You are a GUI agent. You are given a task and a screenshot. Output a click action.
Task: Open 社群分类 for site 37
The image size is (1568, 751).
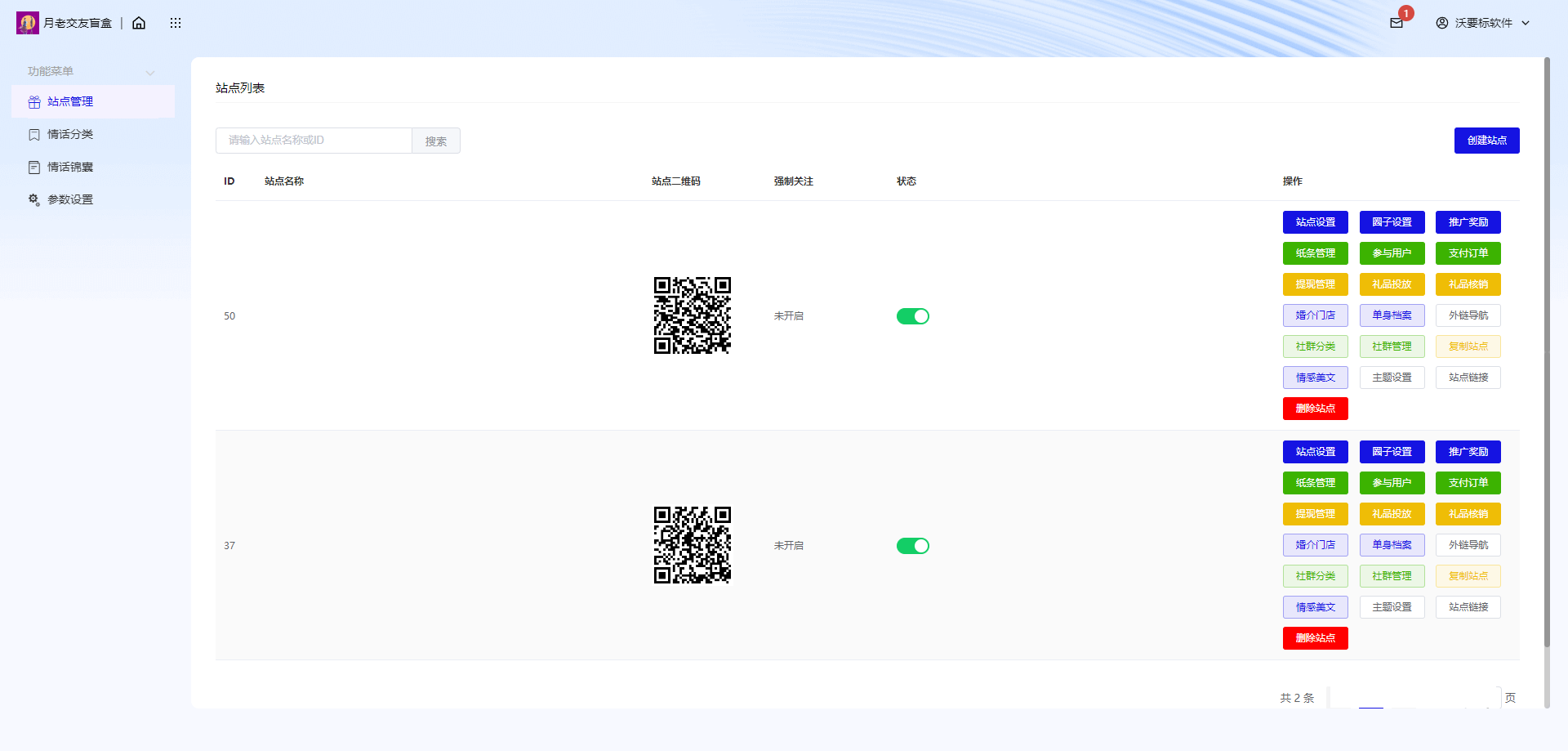[1316, 576]
